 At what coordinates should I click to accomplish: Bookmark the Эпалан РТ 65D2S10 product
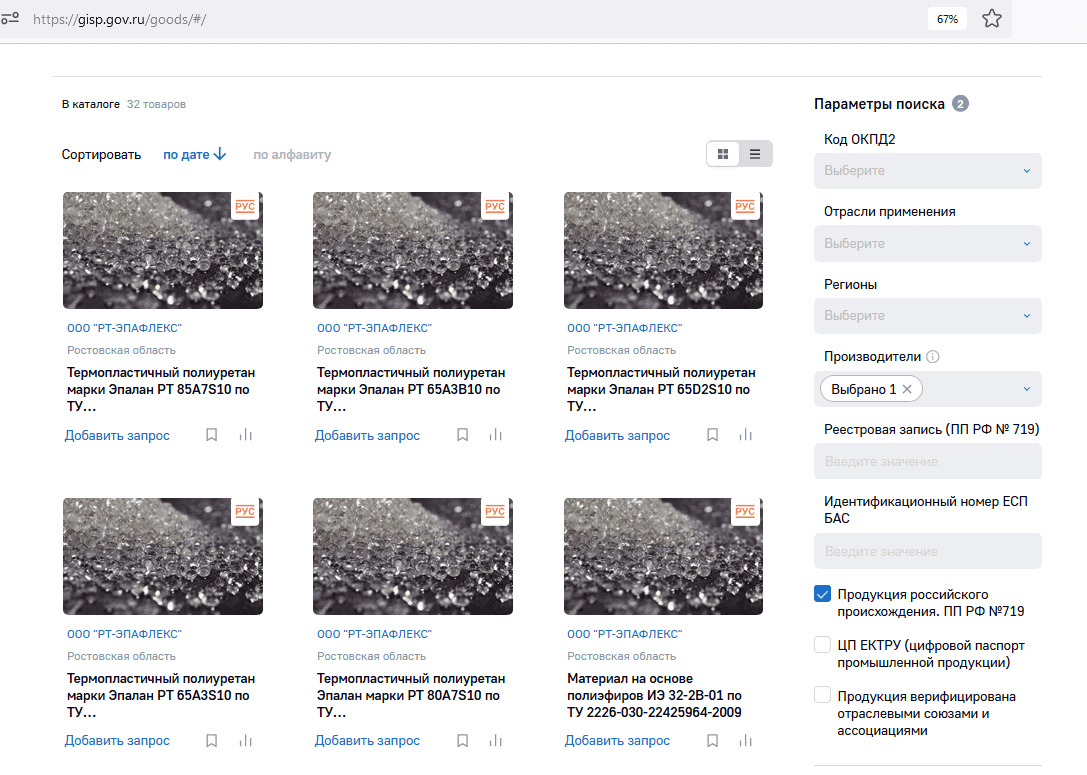tap(712, 435)
